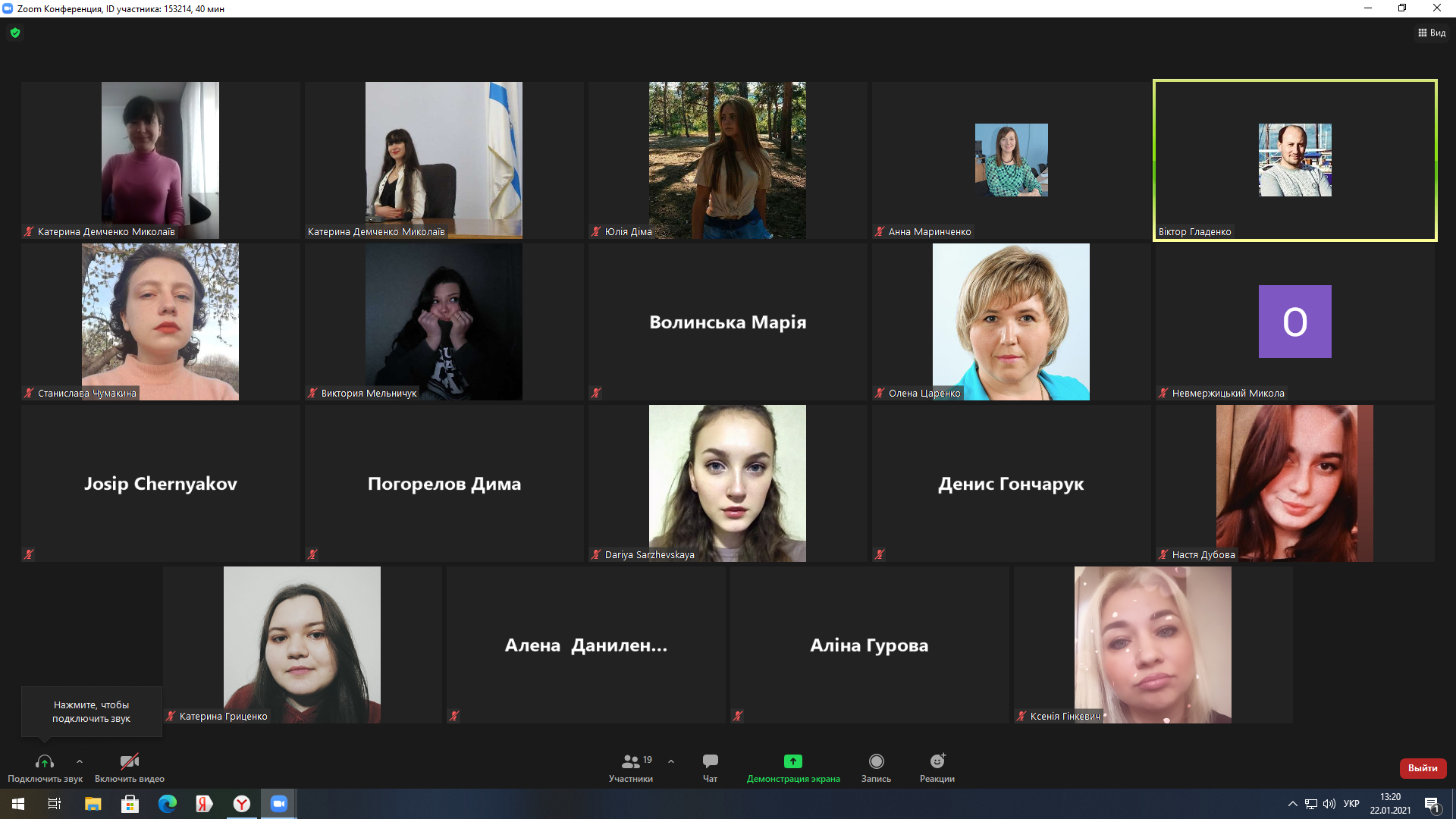The width and height of the screenshot is (1456, 819).
Task: Select the purple O avatar tile
Action: [x=1294, y=322]
